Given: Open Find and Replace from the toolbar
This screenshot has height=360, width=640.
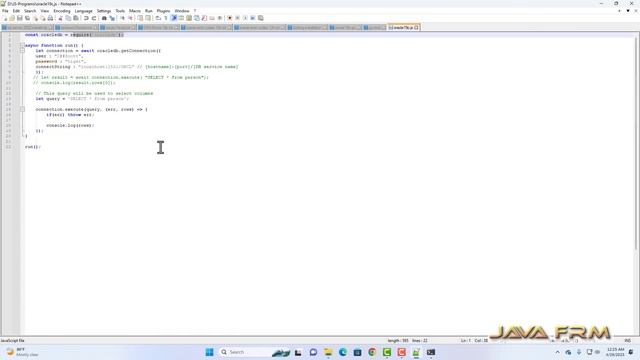Looking at the screenshot, I should pos(112,18).
